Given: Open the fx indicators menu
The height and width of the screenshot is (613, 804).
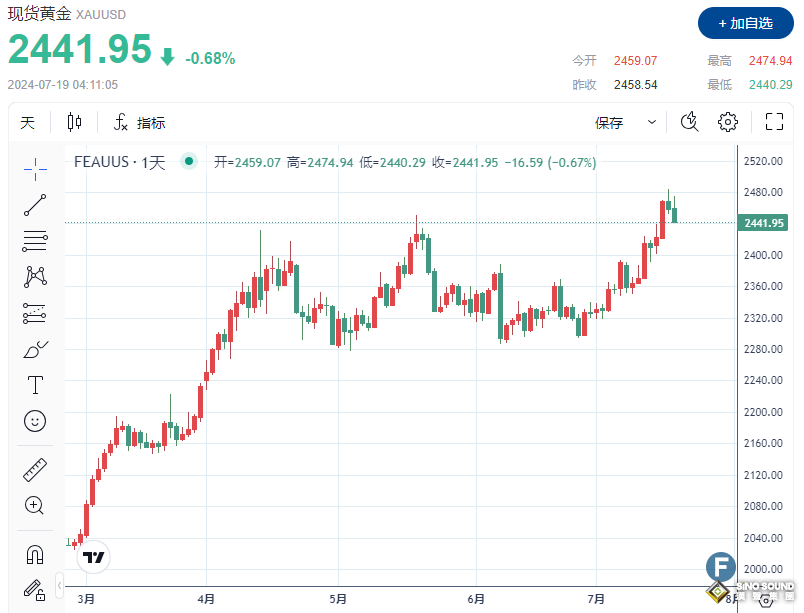Looking at the screenshot, I should [x=139, y=122].
